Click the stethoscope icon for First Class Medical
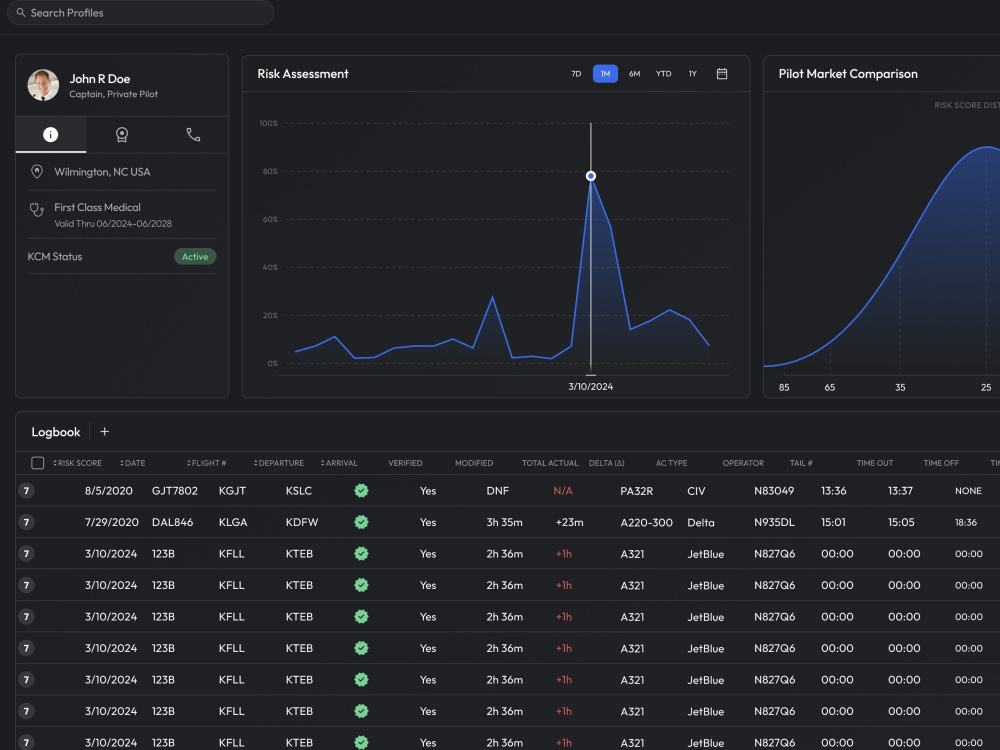 tap(37, 209)
